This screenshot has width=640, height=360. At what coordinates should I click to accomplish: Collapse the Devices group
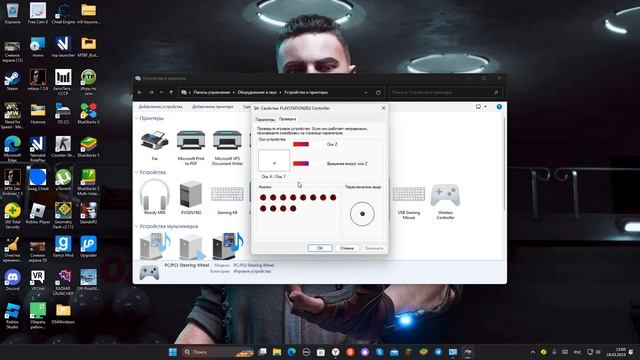click(137, 172)
